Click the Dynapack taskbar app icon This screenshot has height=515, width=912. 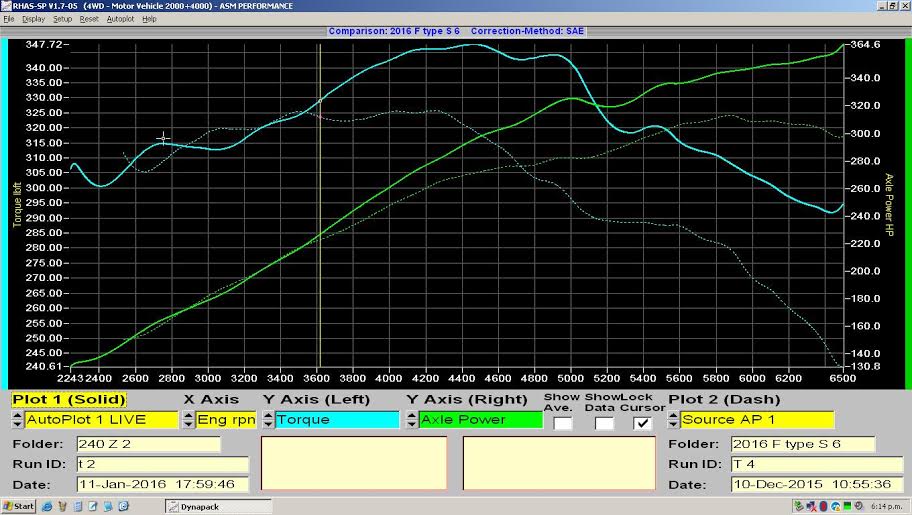[x=173, y=507]
